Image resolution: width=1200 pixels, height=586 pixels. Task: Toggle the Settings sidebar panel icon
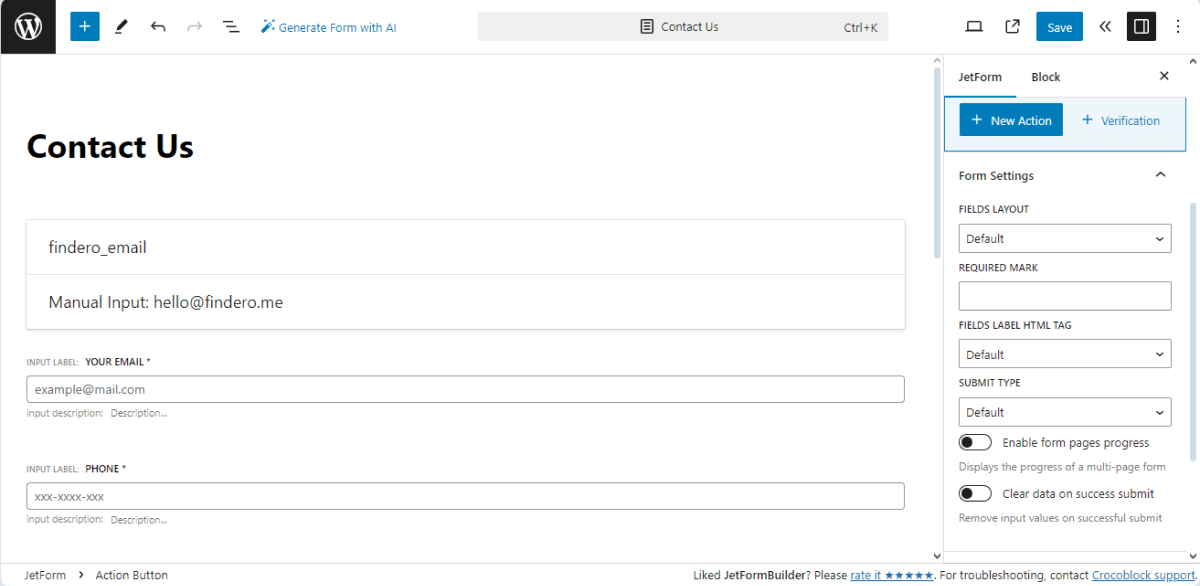coord(1141,26)
